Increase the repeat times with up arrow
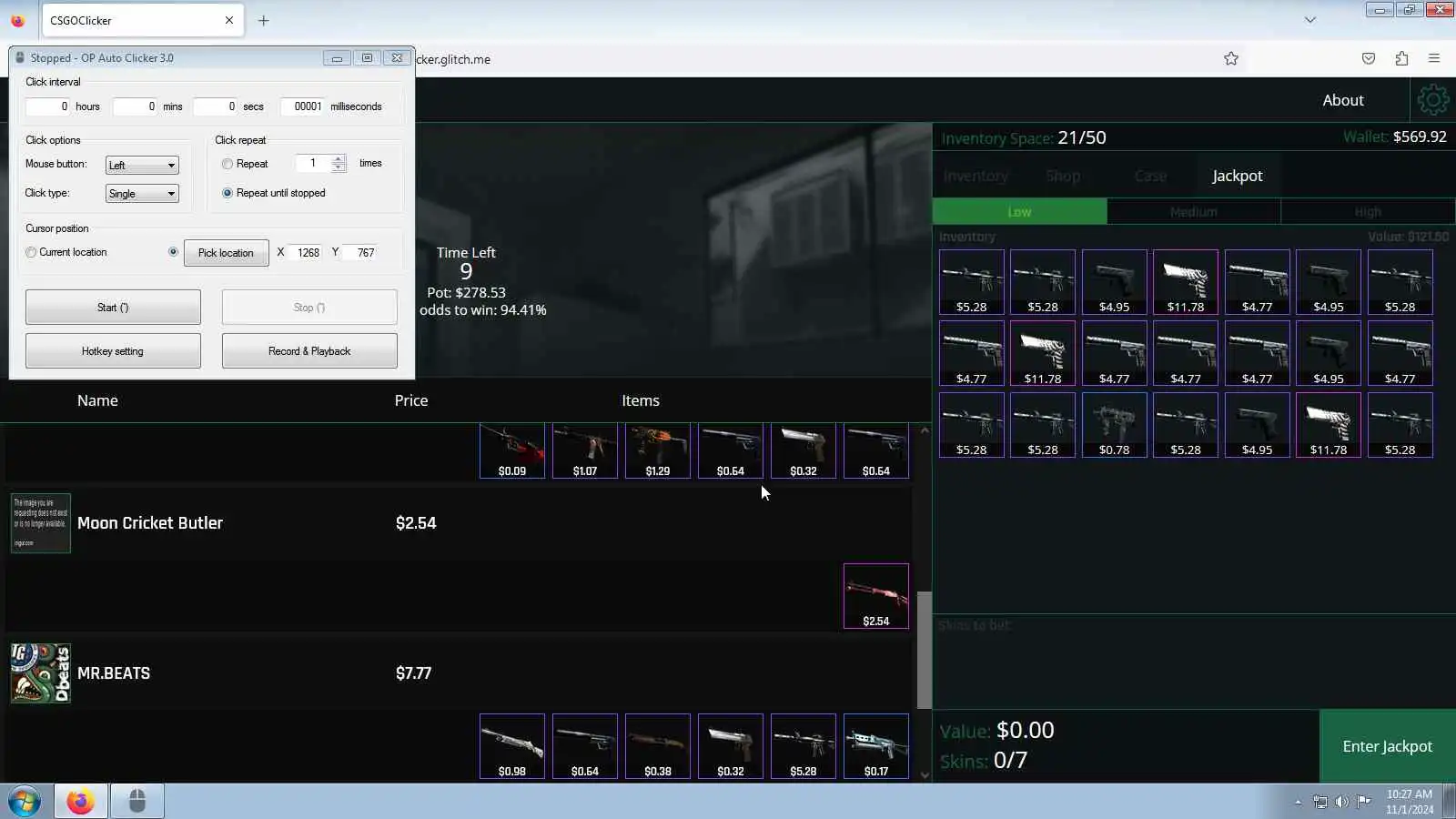The height and width of the screenshot is (819, 1456). (x=339, y=159)
